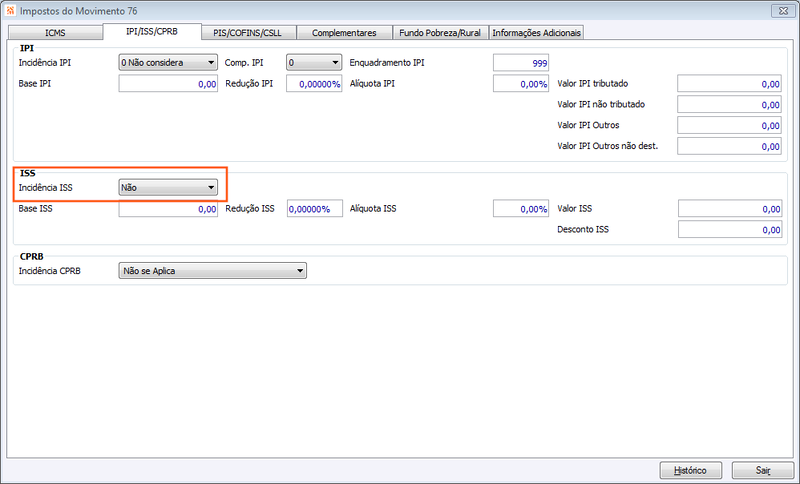The height and width of the screenshot is (484, 800).
Task: Select the Alíquota IPI field
Action: pyautogui.click(x=521, y=84)
